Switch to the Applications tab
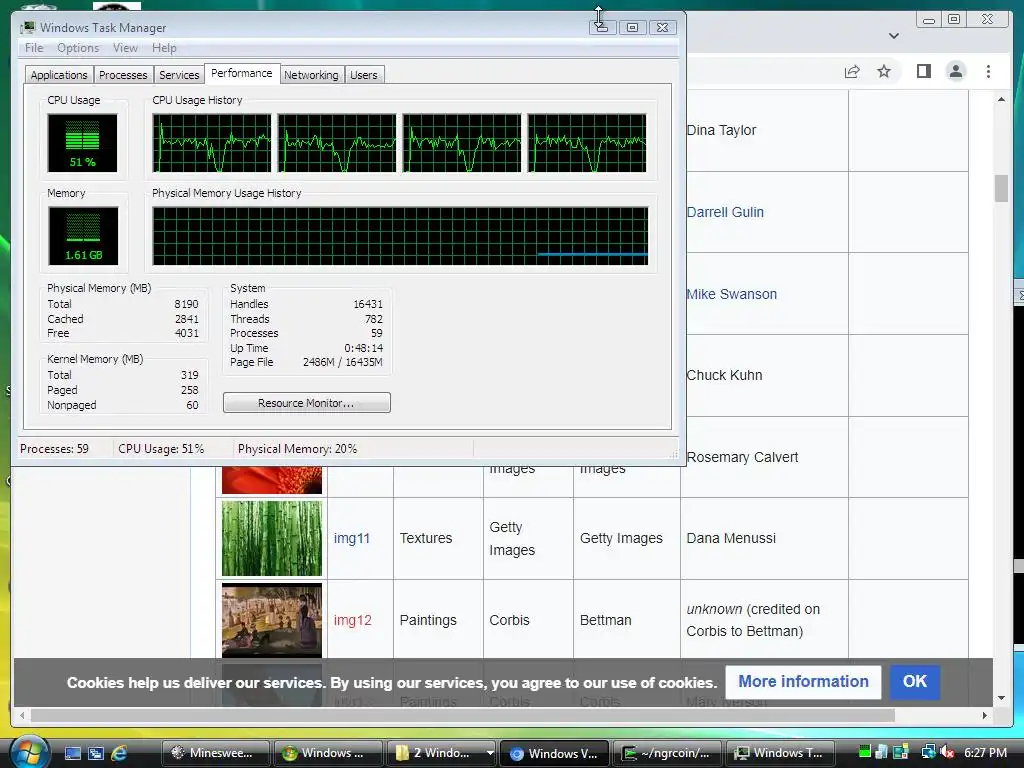Screen dimensions: 1024x768 59,75
